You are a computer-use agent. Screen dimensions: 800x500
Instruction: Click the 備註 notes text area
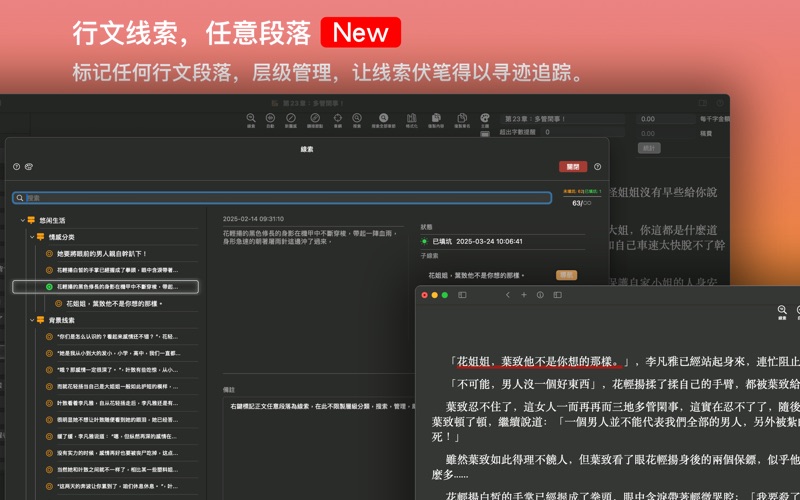tap(310, 430)
